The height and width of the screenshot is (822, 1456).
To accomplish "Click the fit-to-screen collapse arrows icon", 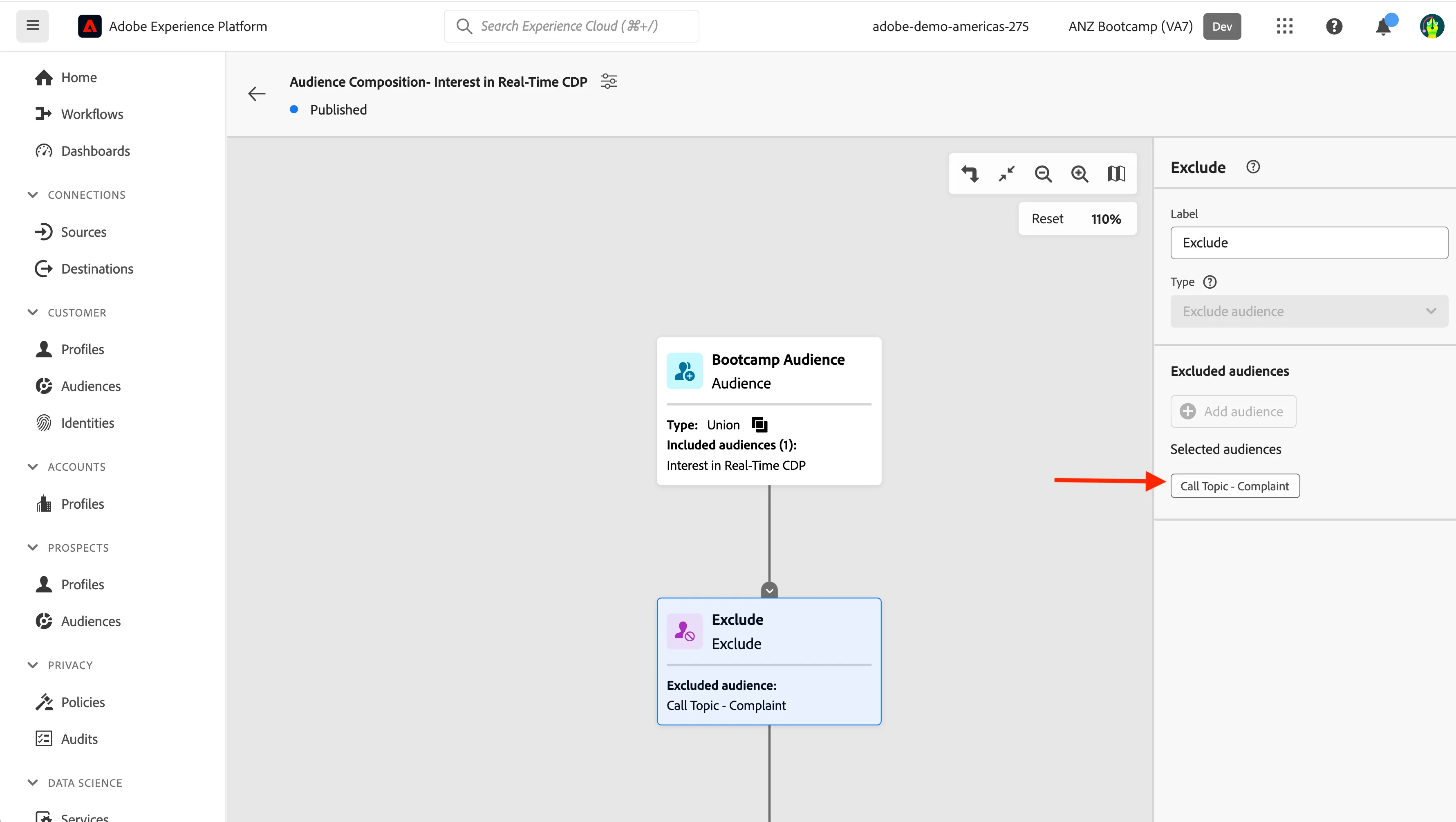I will (x=1007, y=173).
